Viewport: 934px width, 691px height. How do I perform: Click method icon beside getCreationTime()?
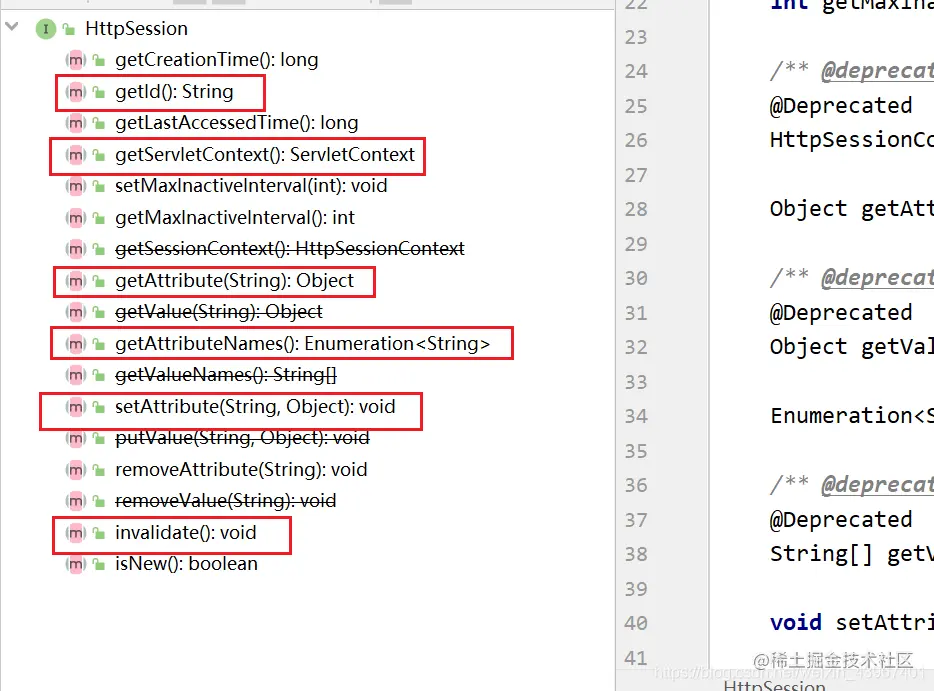click(75, 60)
